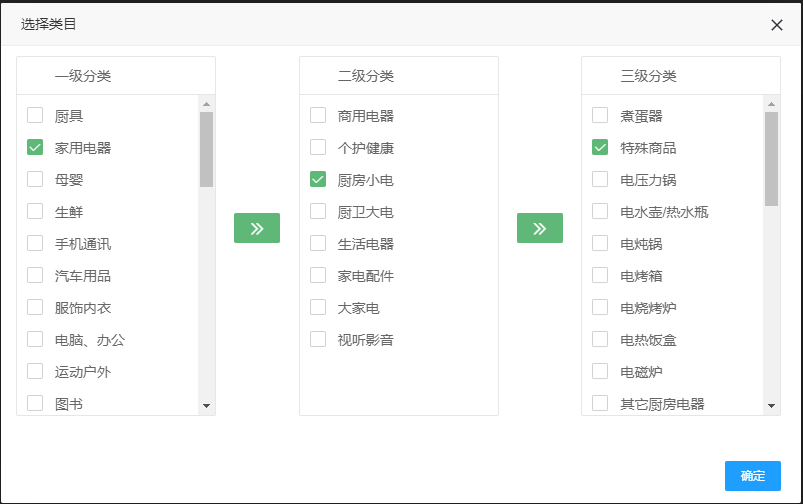Tick the 生鲜 category checkbox

pos(35,211)
